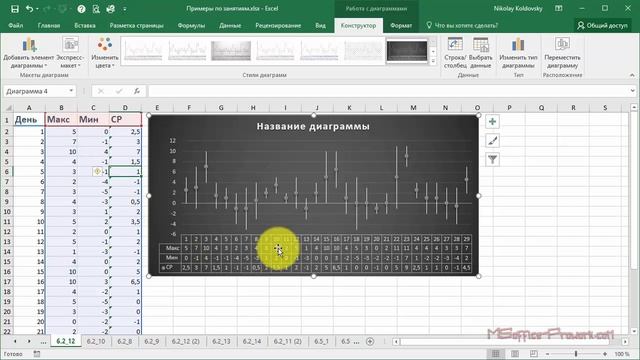Click the zoom in plus button
640x360 pixels.
(604, 354)
